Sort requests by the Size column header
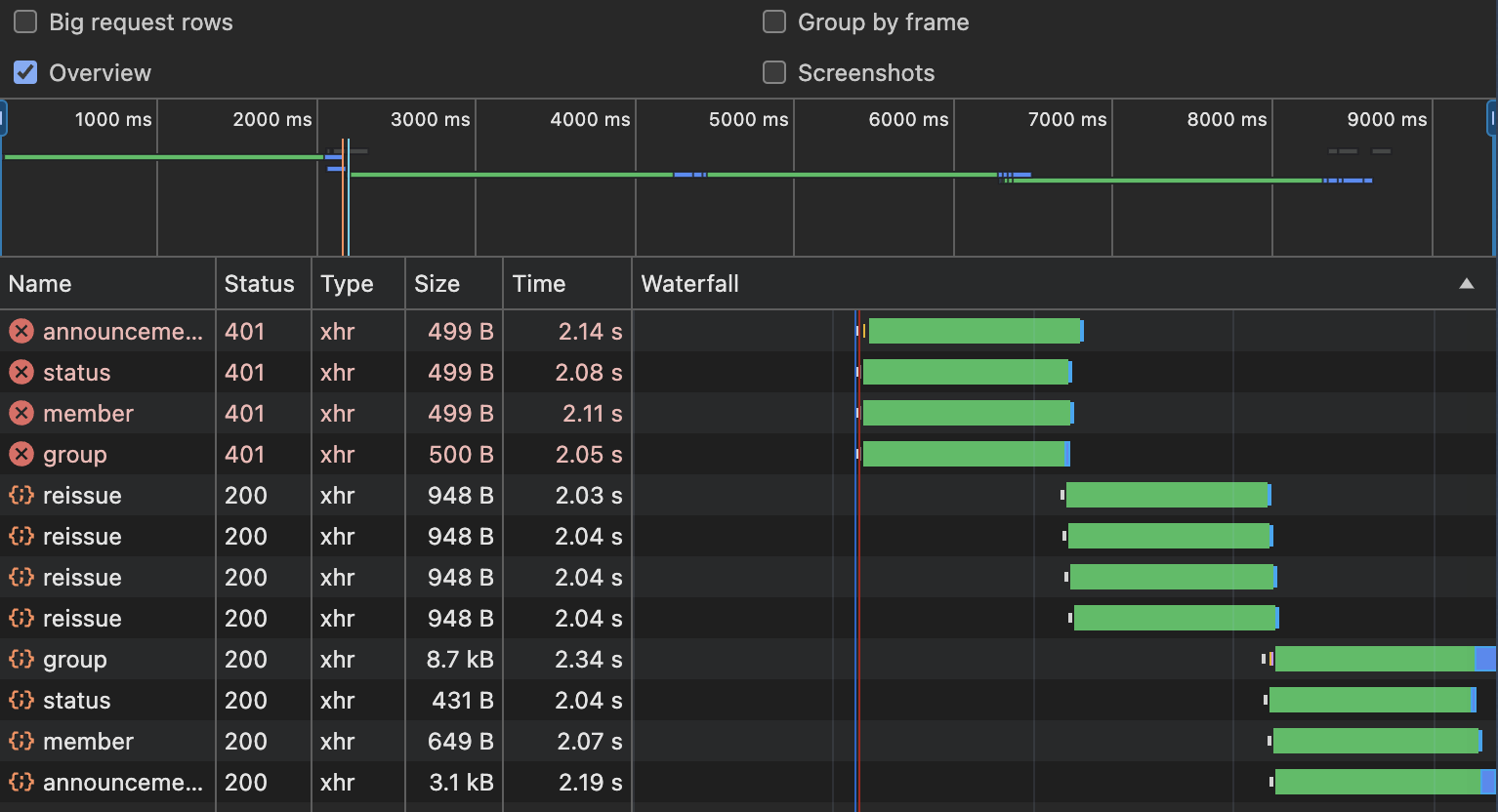Screen dimensions: 1498x812 (x=437, y=284)
